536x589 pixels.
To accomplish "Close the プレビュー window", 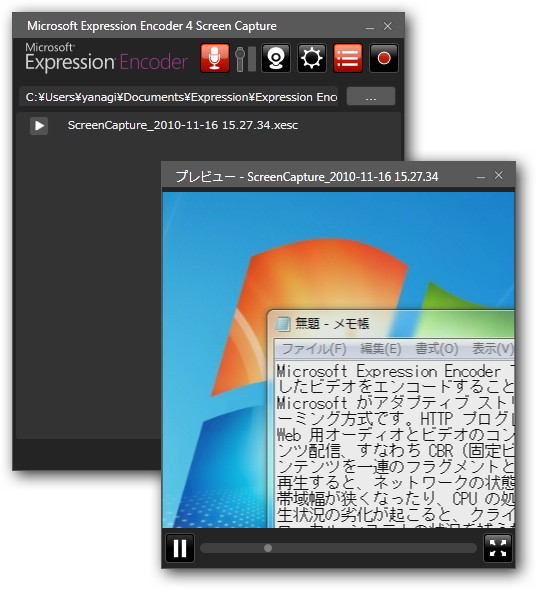I will (x=498, y=175).
